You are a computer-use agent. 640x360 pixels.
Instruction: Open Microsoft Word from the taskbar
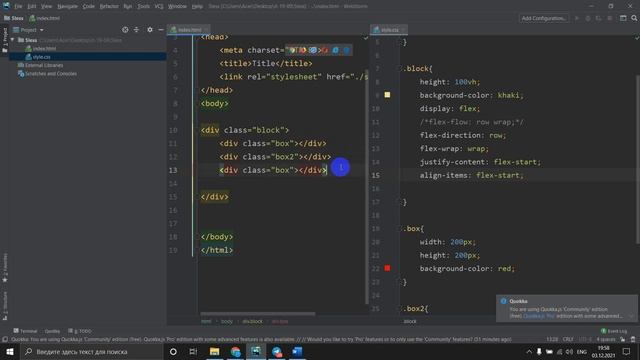[x=298, y=351]
